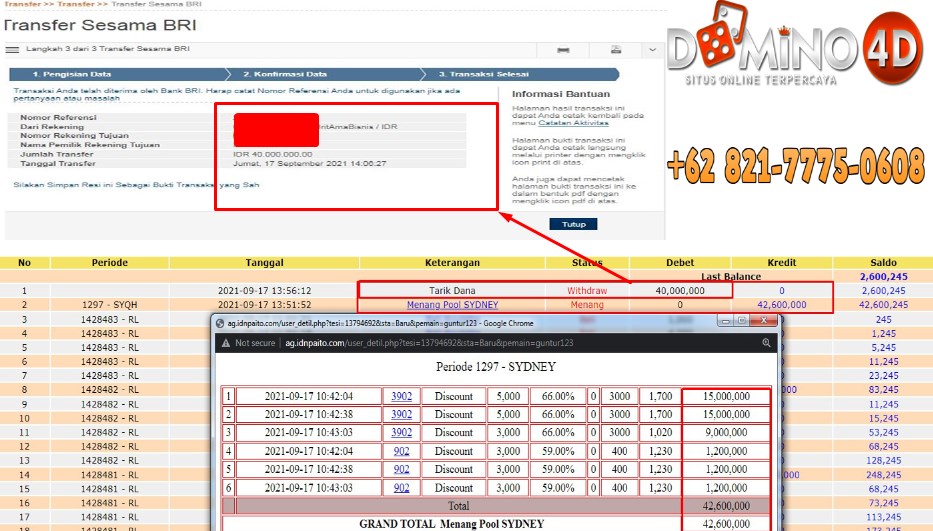933x531 pixels.
Task: Click the Informasi Bantuan heading
Action: tap(561, 94)
